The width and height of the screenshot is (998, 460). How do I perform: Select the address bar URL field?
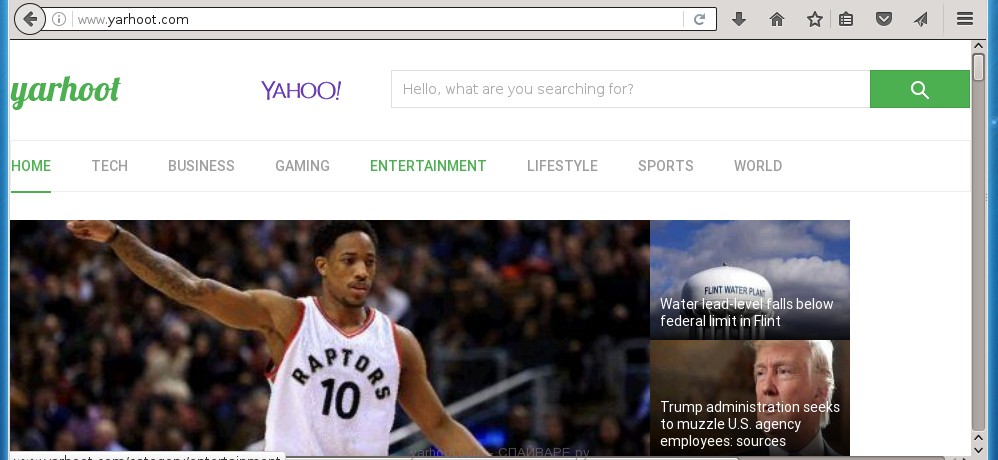click(x=380, y=19)
